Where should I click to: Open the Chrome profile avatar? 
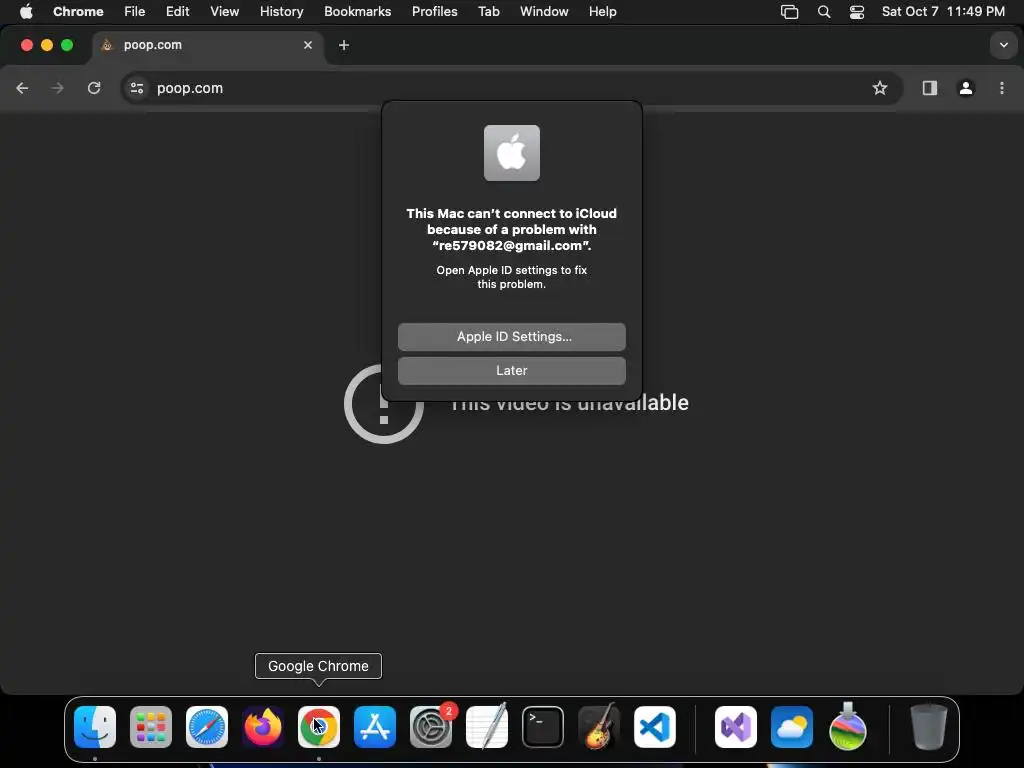tap(966, 88)
